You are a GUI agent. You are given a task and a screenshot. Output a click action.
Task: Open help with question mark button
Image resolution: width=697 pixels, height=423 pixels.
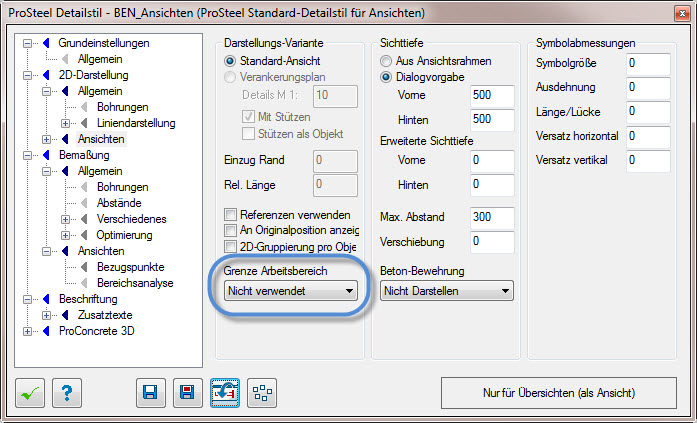[x=67, y=393]
